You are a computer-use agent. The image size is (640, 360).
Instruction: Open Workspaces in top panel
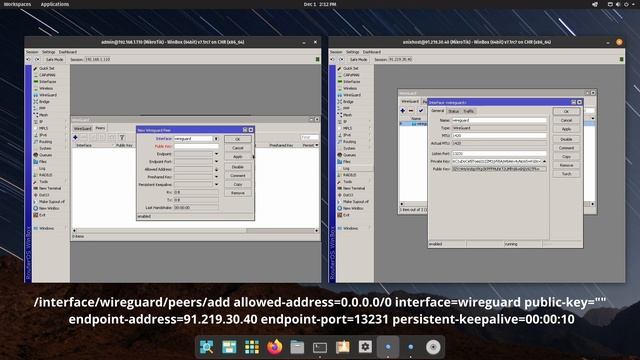point(17,4)
